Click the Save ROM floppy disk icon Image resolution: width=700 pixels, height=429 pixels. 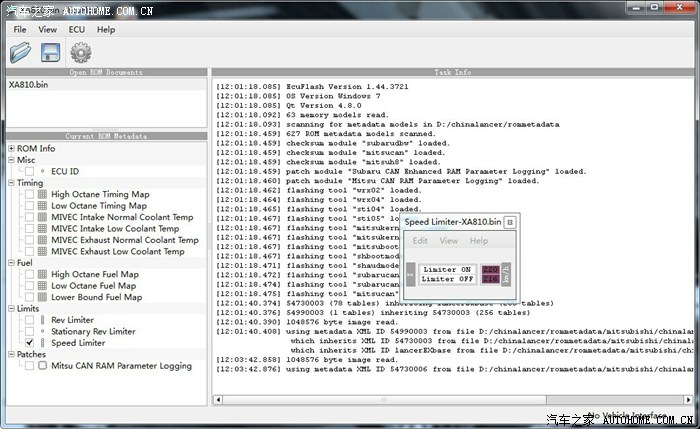click(51, 52)
